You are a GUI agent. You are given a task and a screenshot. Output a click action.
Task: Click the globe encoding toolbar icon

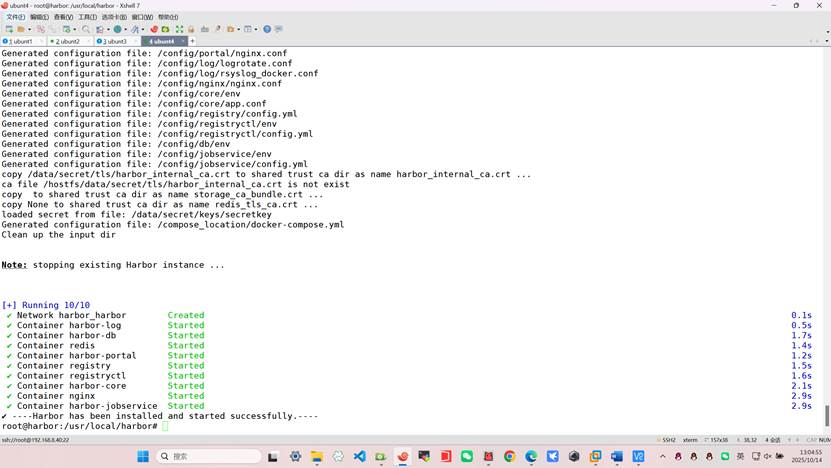click(x=117, y=29)
